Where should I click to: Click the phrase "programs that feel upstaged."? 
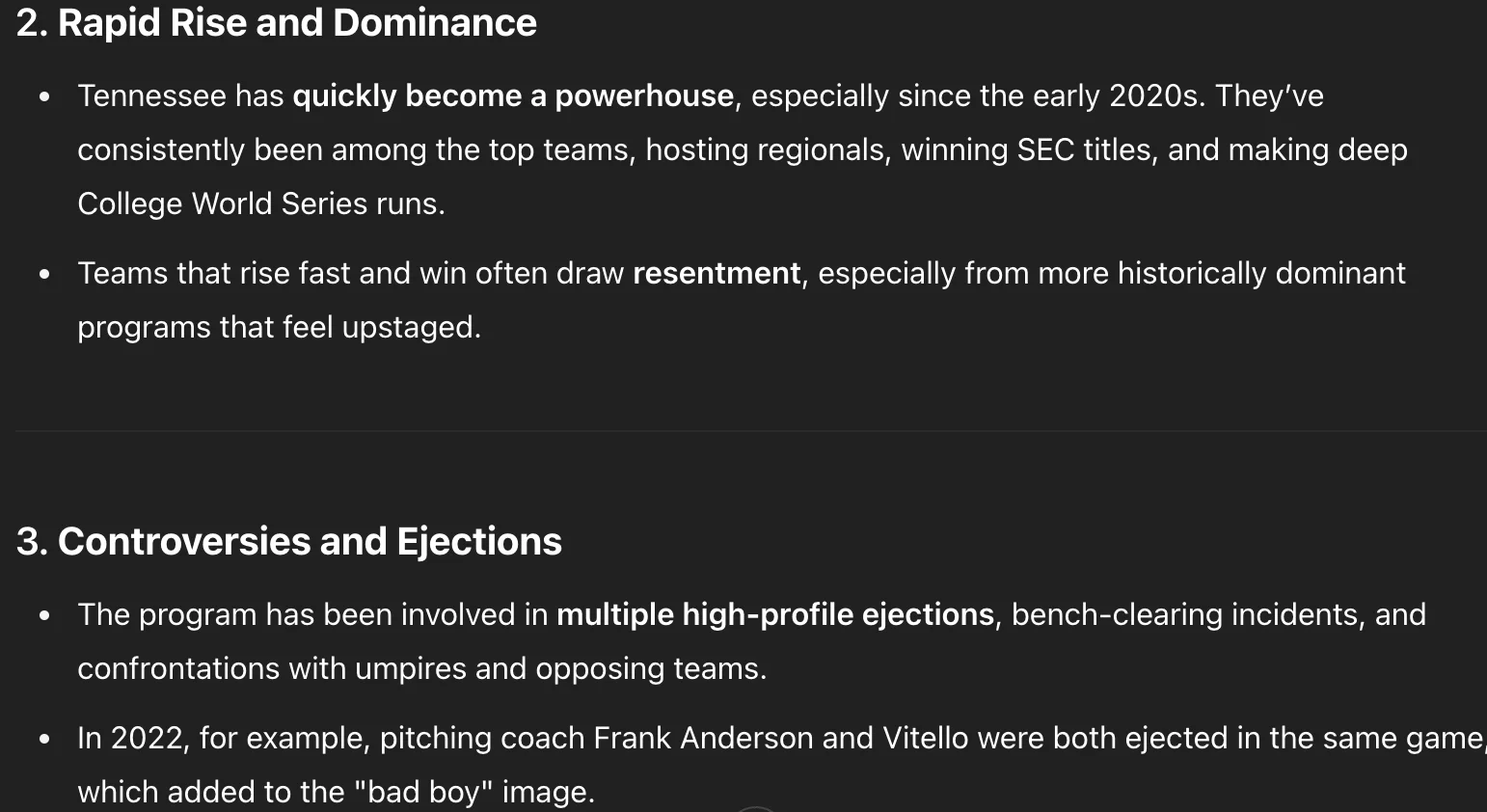pyautogui.click(x=279, y=327)
